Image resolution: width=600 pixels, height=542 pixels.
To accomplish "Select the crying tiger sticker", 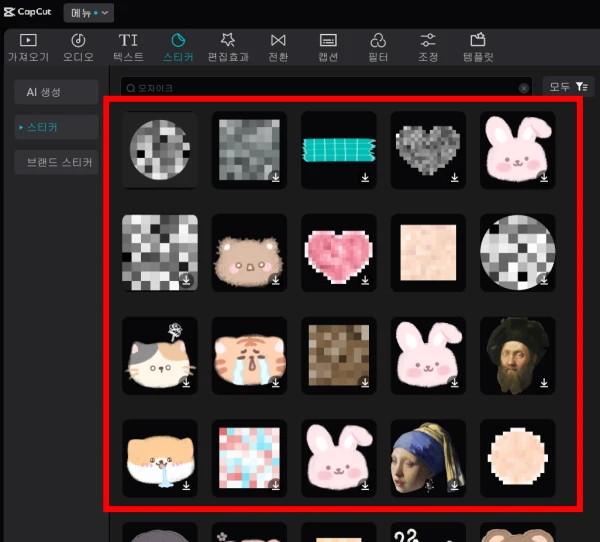I will (x=249, y=355).
